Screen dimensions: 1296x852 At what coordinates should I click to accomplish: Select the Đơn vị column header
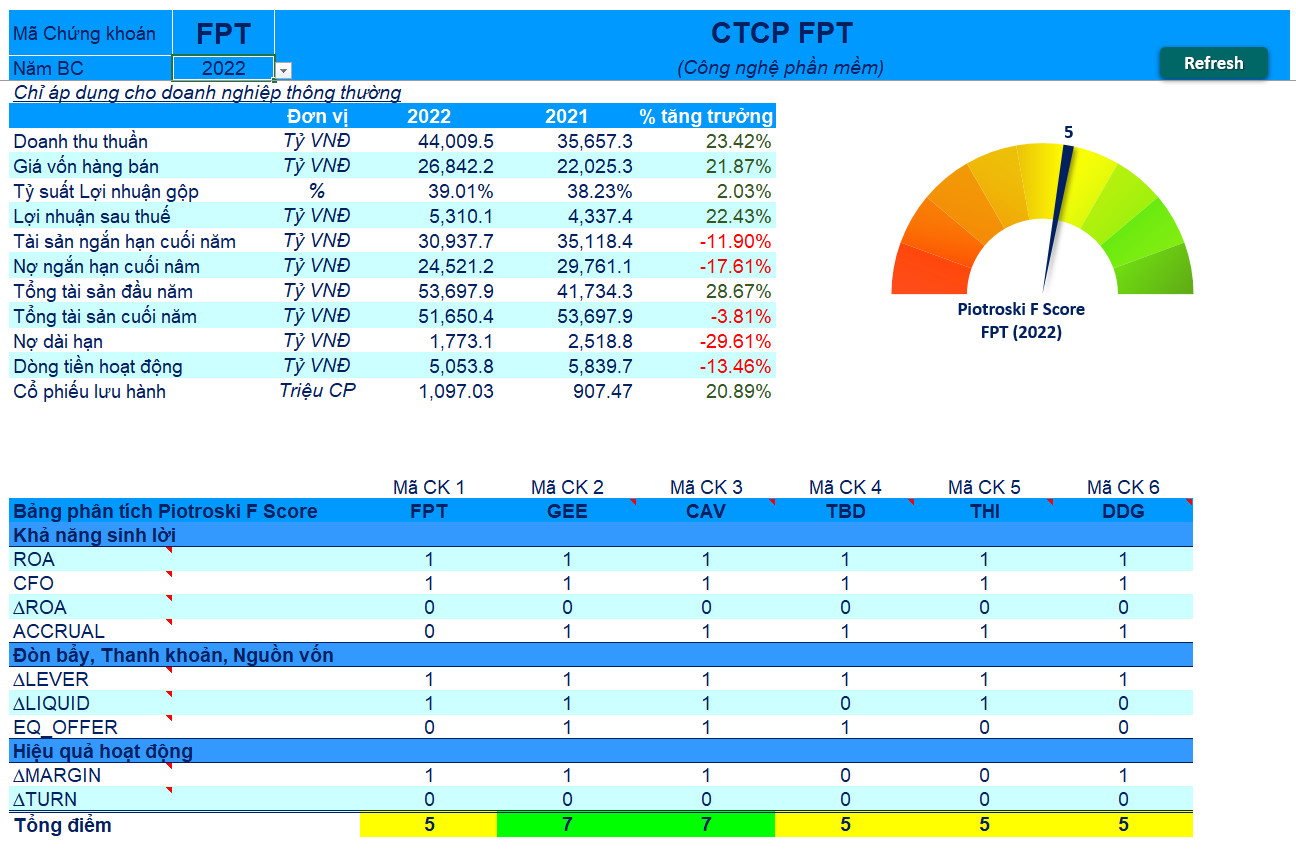(317, 116)
